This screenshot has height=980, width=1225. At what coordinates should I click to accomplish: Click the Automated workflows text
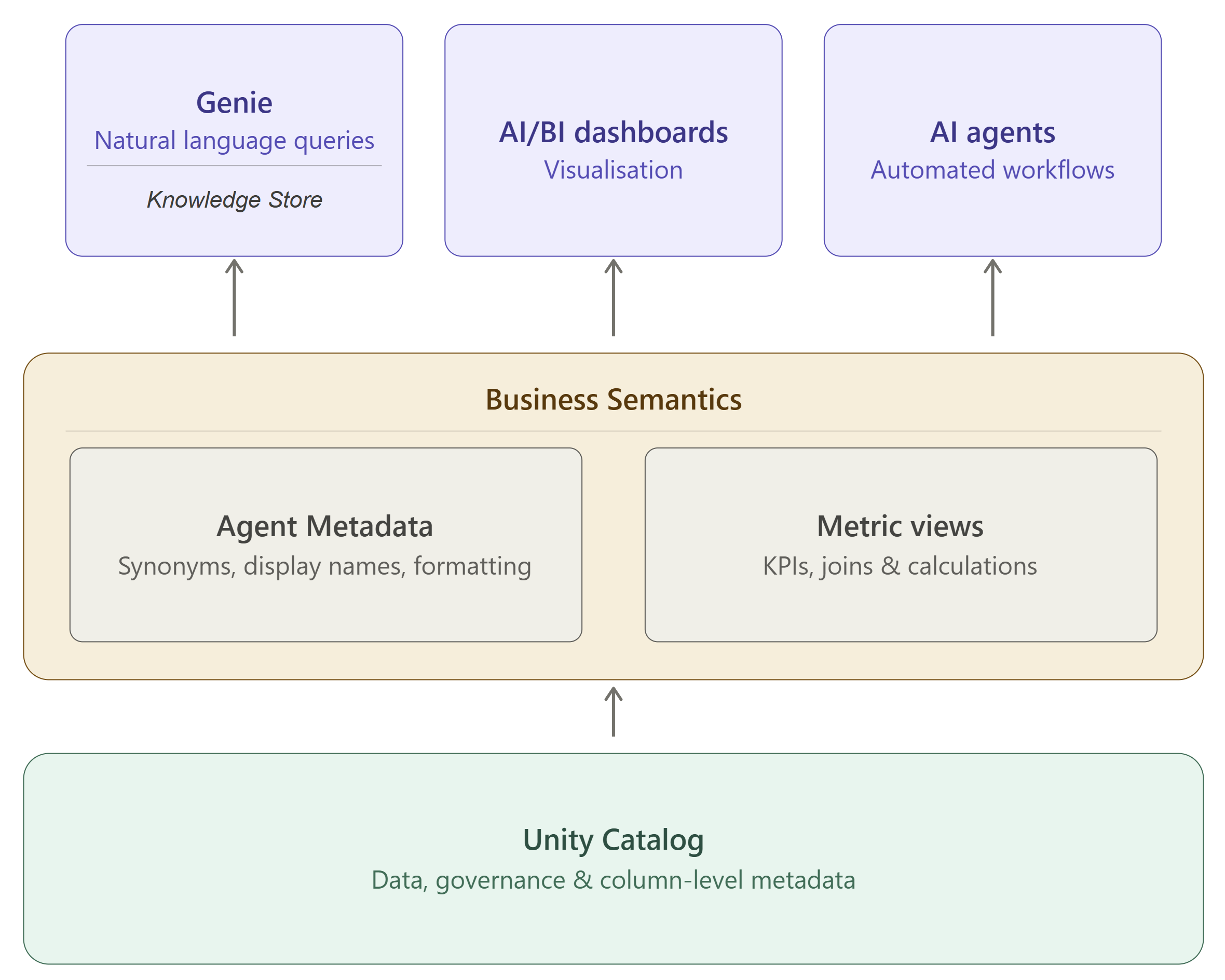tap(992, 170)
